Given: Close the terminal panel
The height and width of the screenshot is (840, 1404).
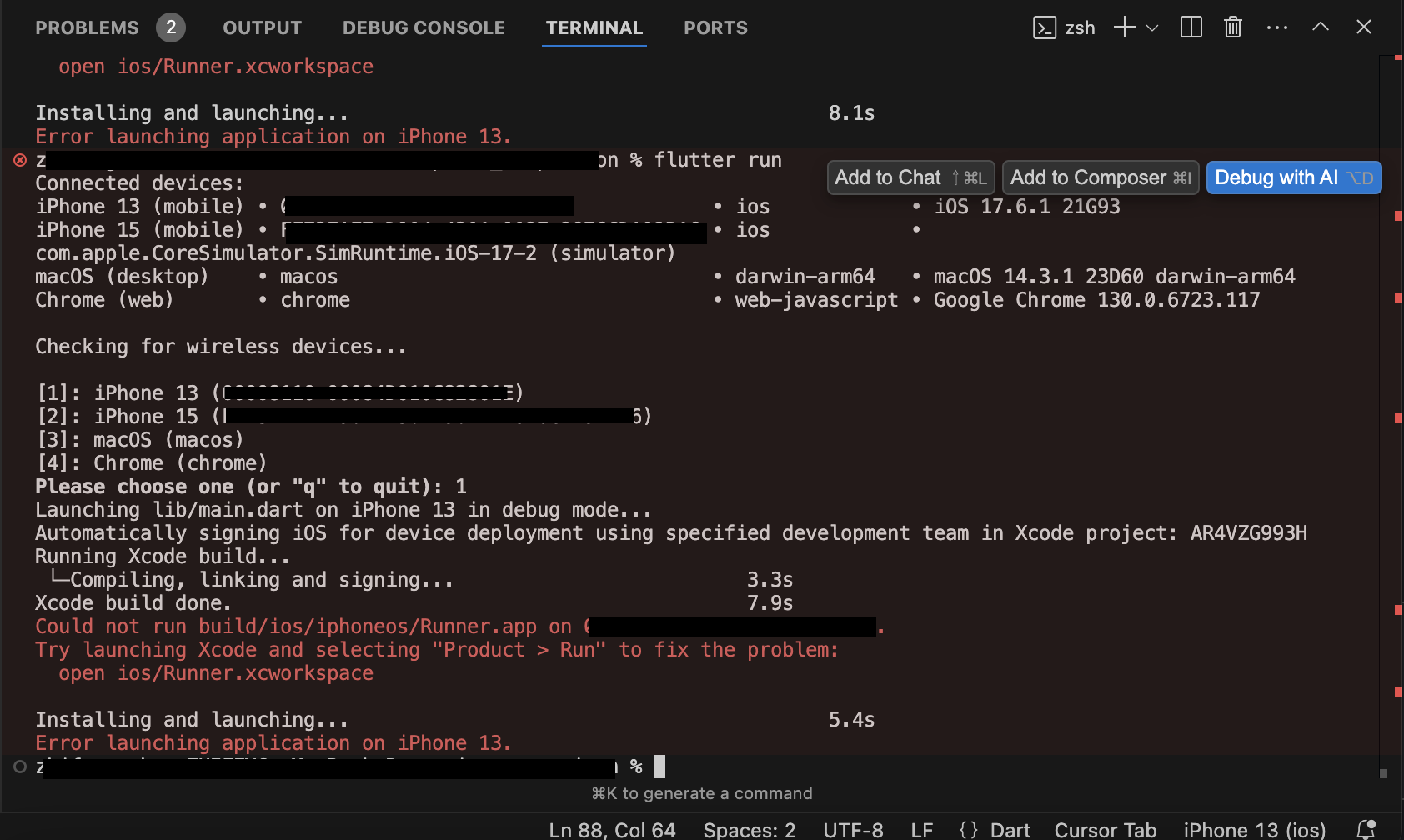Looking at the screenshot, I should [1364, 27].
